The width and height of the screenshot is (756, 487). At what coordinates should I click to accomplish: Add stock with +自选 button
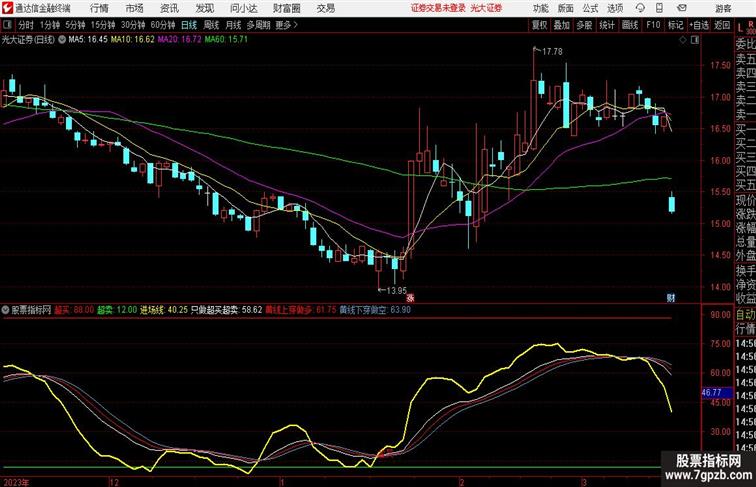(699, 25)
